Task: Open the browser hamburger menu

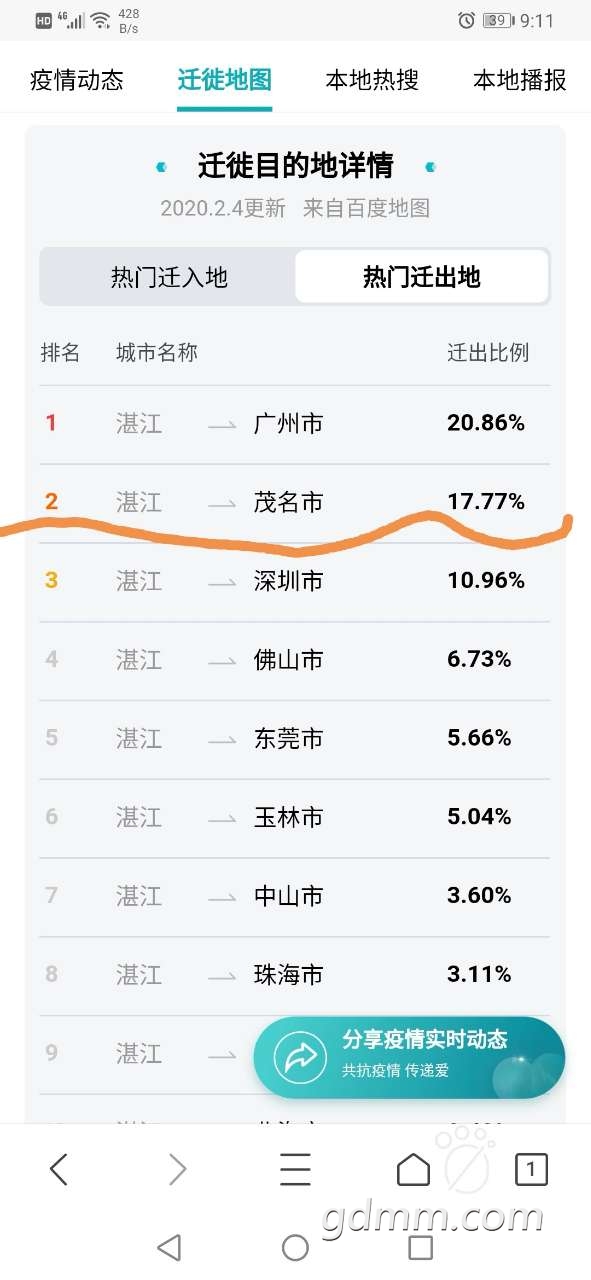Action: pos(295,1168)
